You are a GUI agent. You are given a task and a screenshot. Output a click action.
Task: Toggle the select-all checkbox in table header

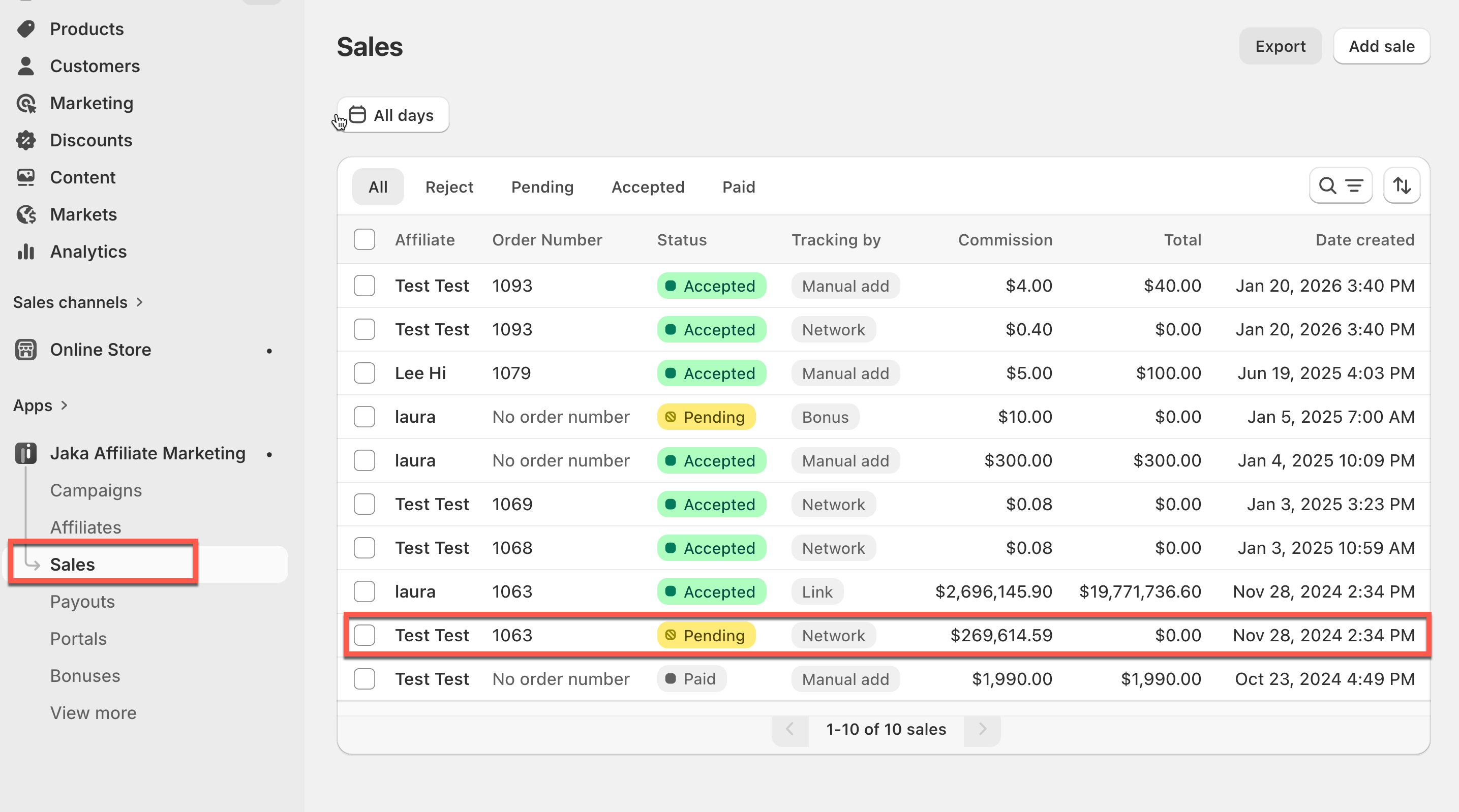(364, 240)
